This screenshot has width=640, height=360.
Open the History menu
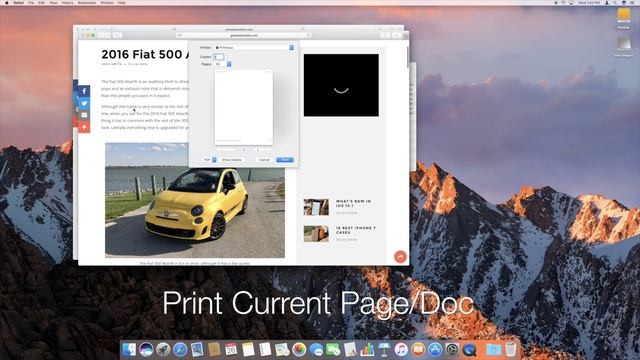[67, 2]
